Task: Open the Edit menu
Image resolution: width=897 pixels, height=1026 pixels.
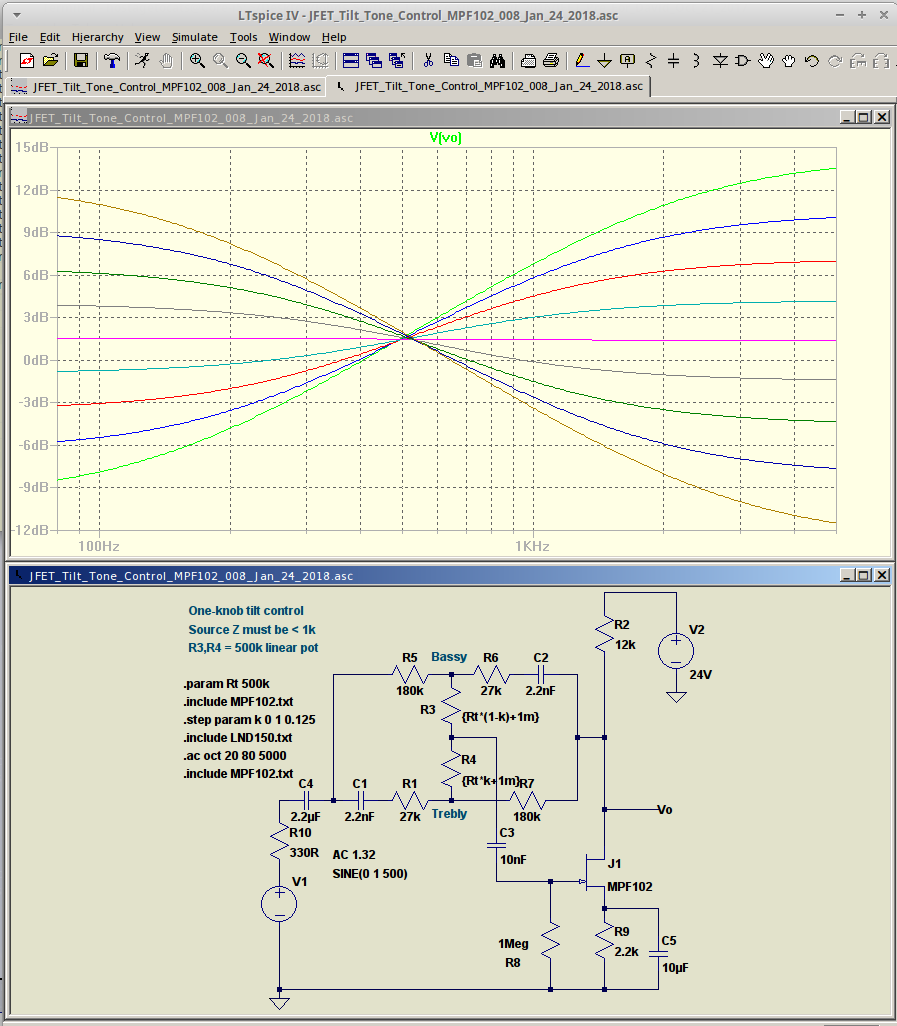Action: point(50,37)
